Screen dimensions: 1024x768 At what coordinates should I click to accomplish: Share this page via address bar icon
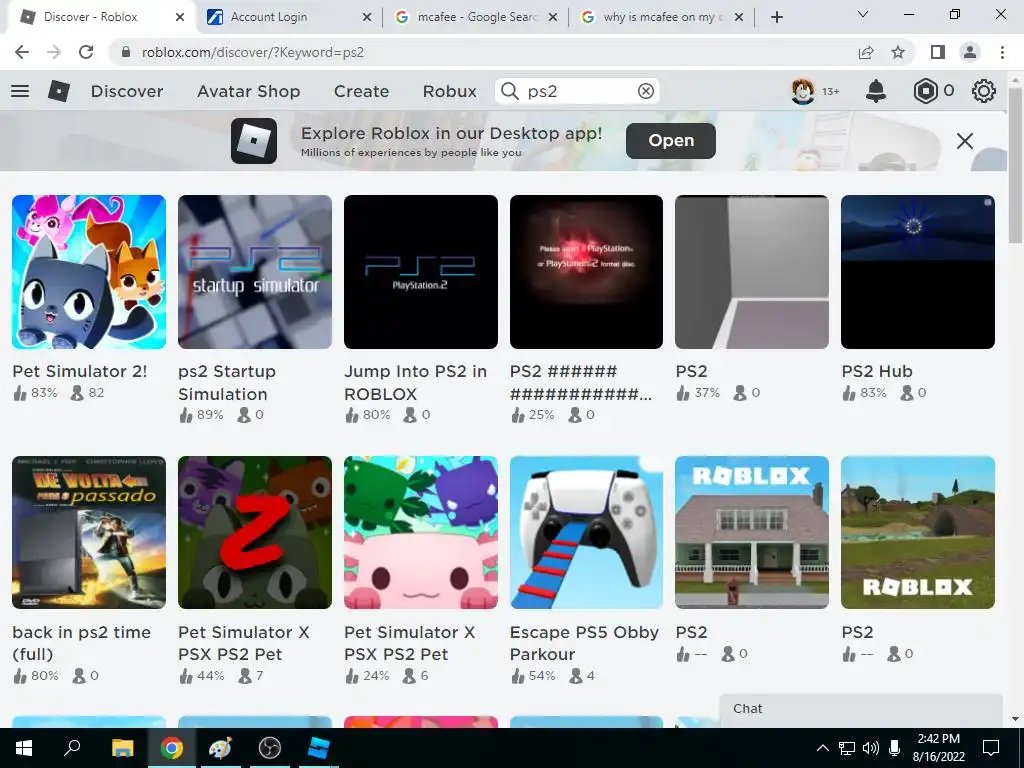click(x=866, y=52)
